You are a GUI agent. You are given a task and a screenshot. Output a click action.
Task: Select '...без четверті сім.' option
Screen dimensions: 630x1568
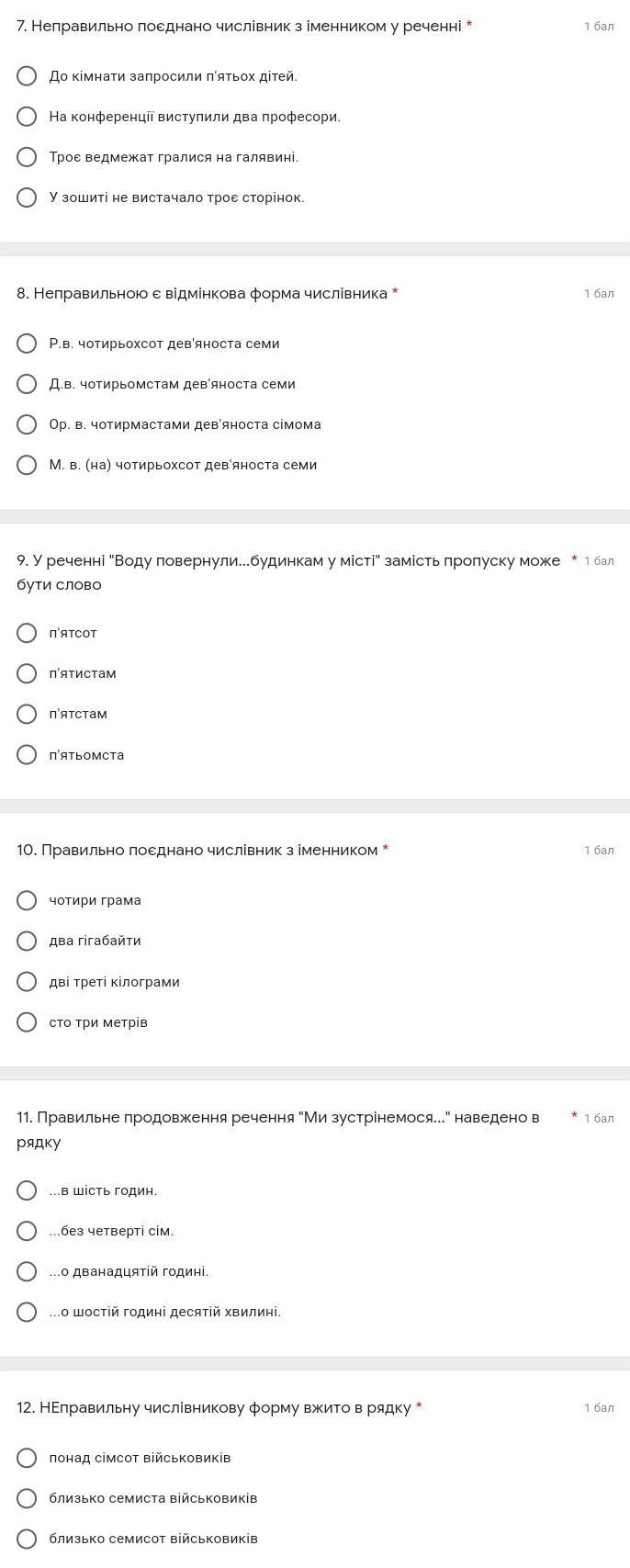pyautogui.click(x=27, y=1231)
